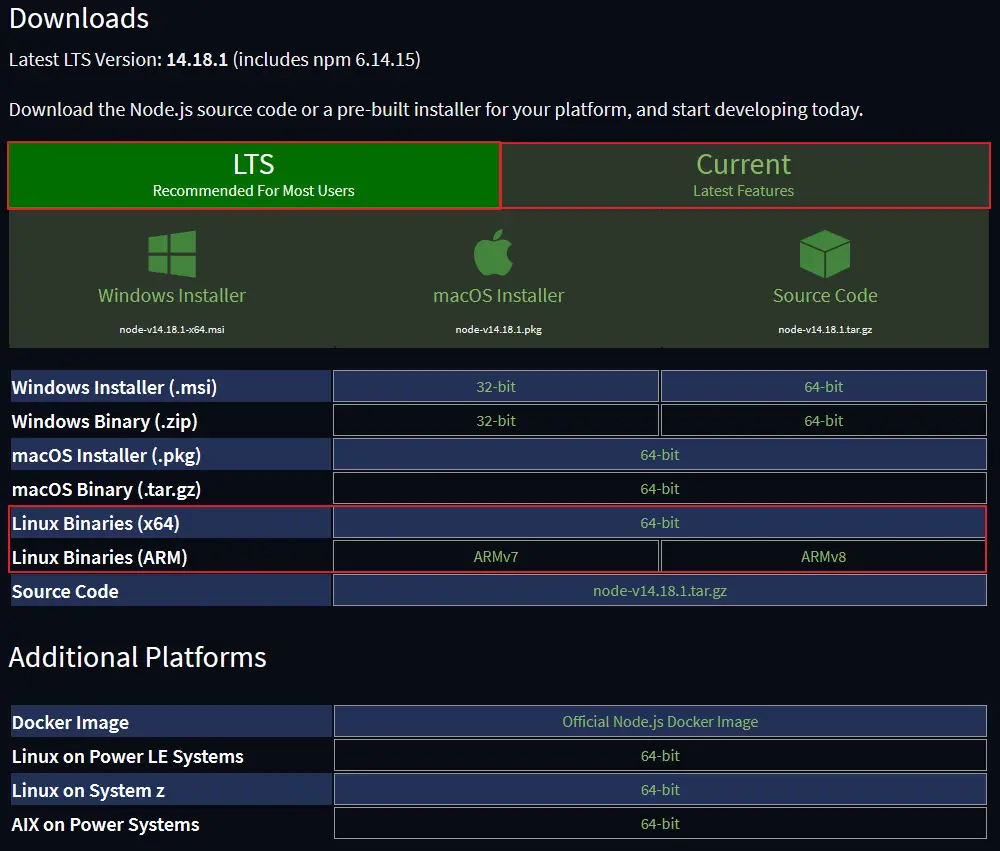Click node-v14.18.1.tar.gz under the Source Code icon
1000x851 pixels.
pos(825,330)
